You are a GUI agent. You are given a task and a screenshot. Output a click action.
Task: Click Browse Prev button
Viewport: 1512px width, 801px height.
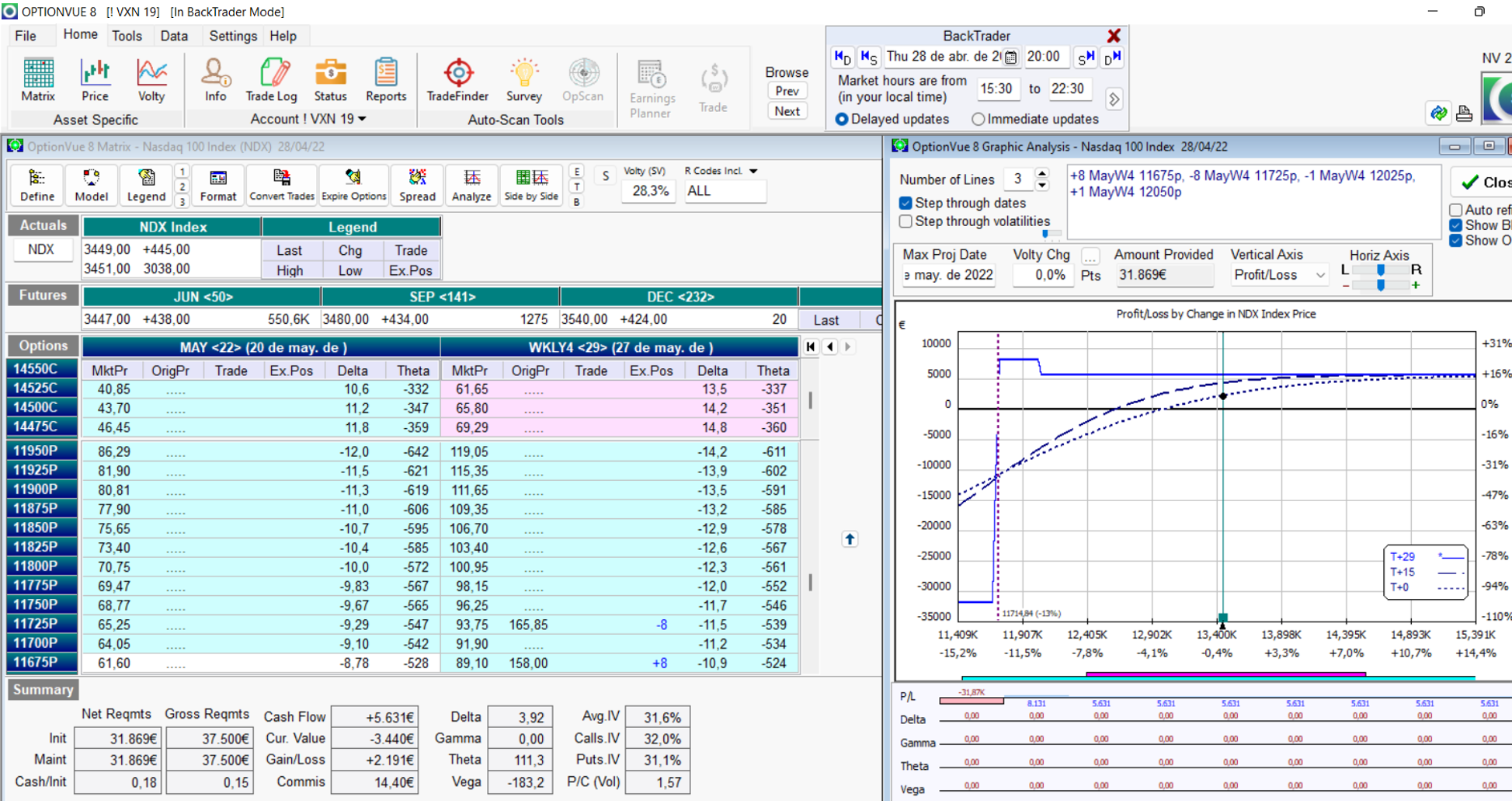pos(787,91)
